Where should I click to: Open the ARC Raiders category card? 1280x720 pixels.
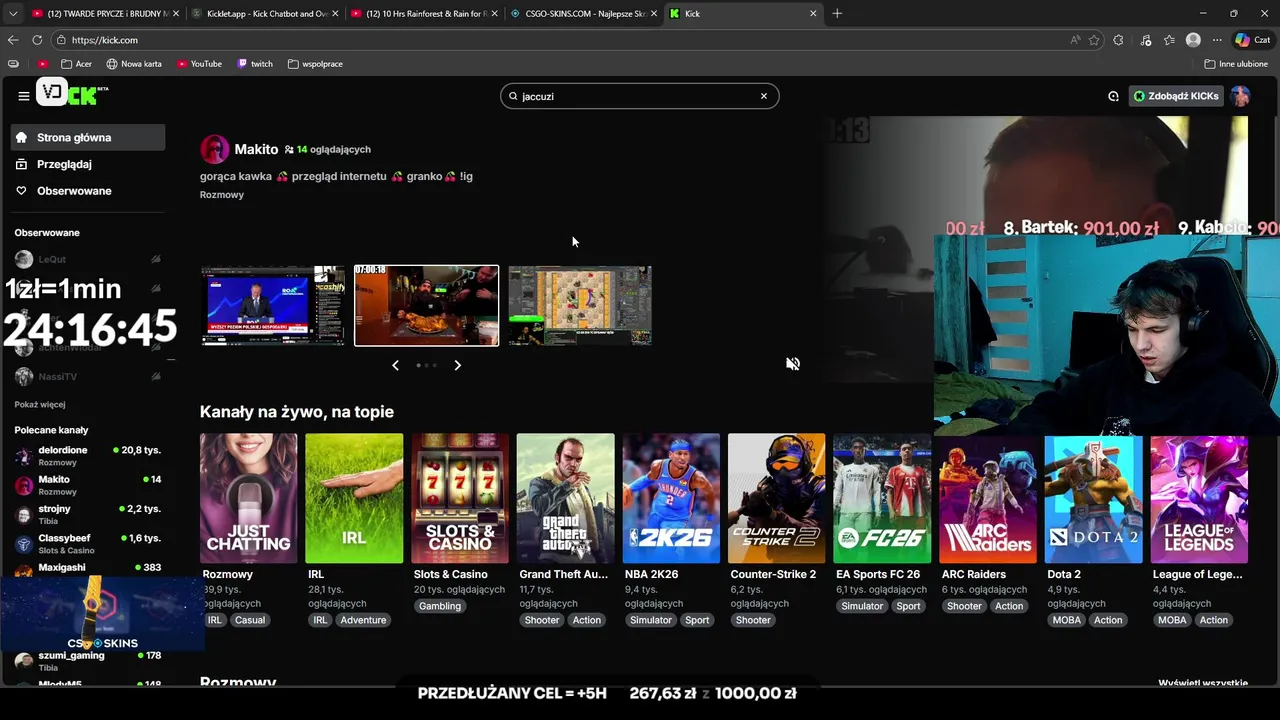988,498
